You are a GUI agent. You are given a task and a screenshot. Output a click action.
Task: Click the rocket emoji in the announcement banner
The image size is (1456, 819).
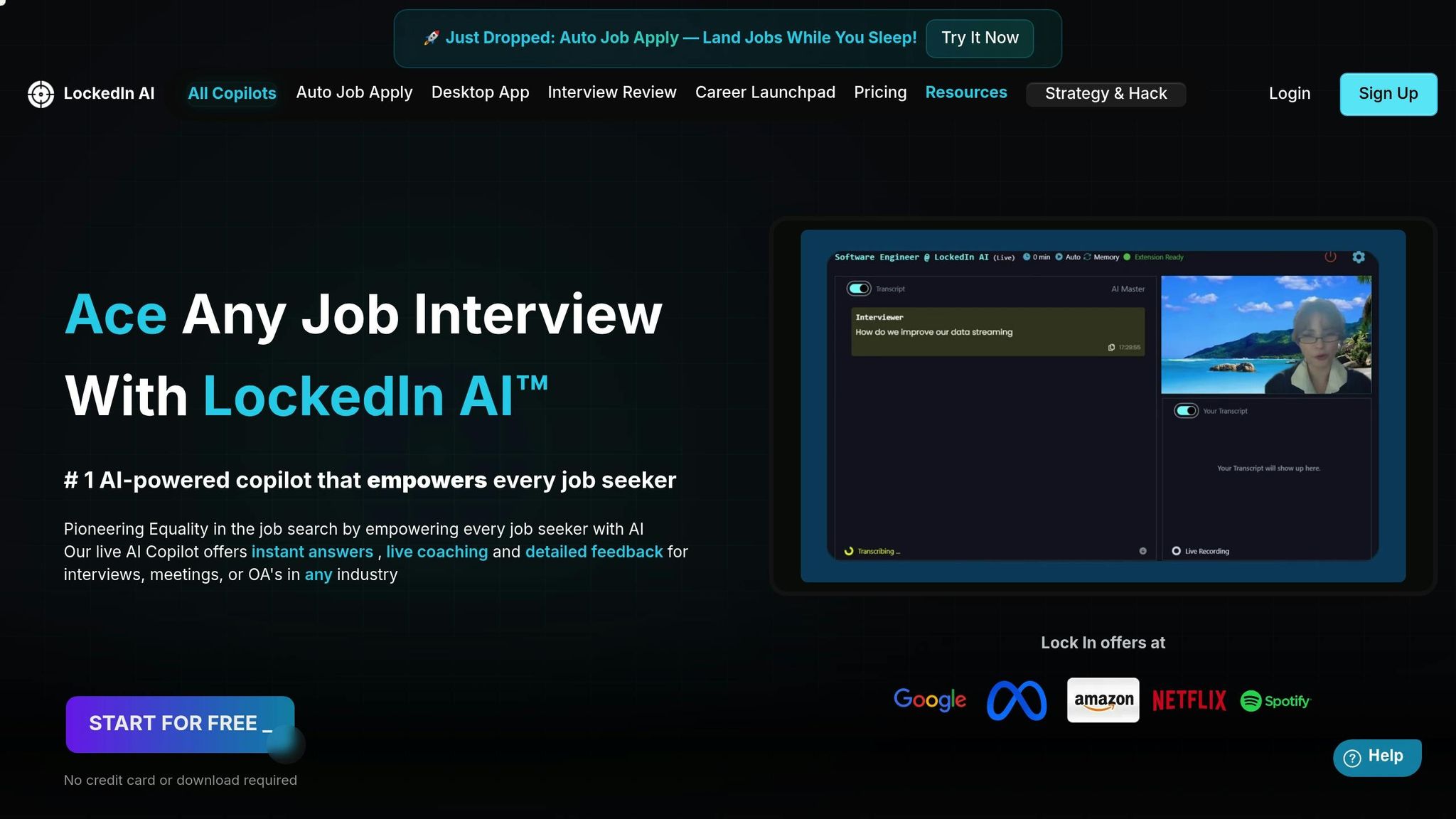point(431,38)
